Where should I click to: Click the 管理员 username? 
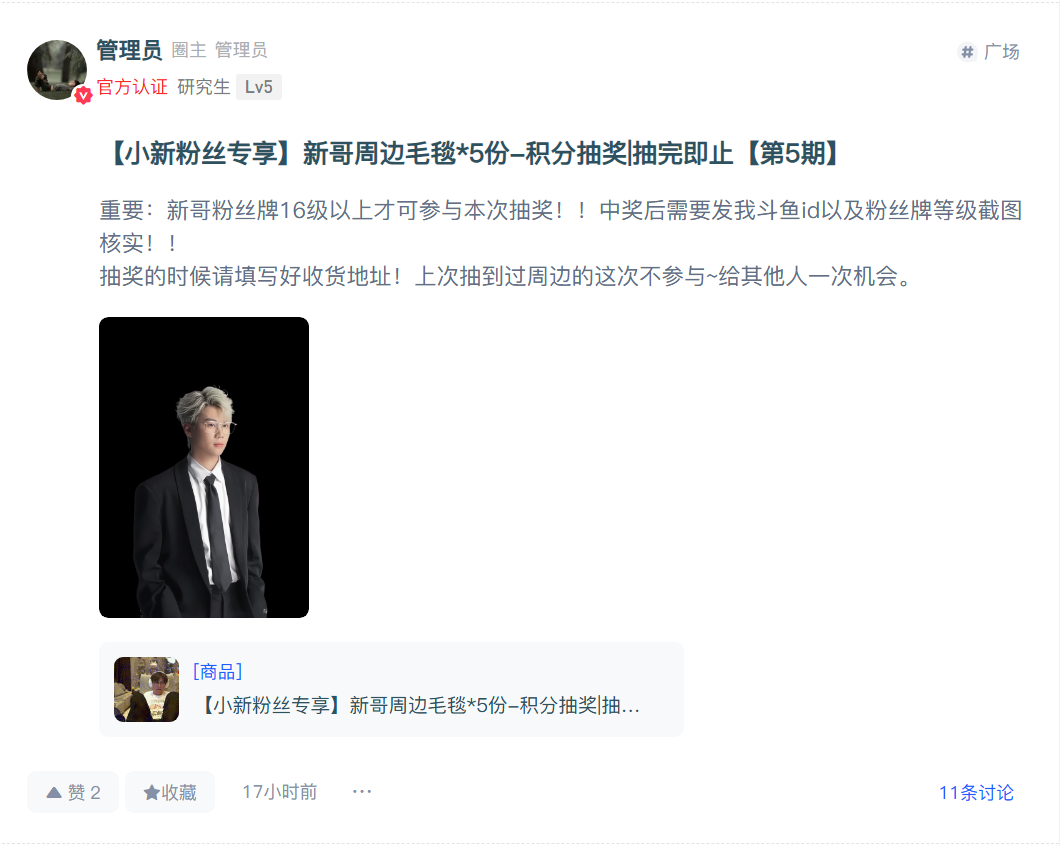(129, 50)
